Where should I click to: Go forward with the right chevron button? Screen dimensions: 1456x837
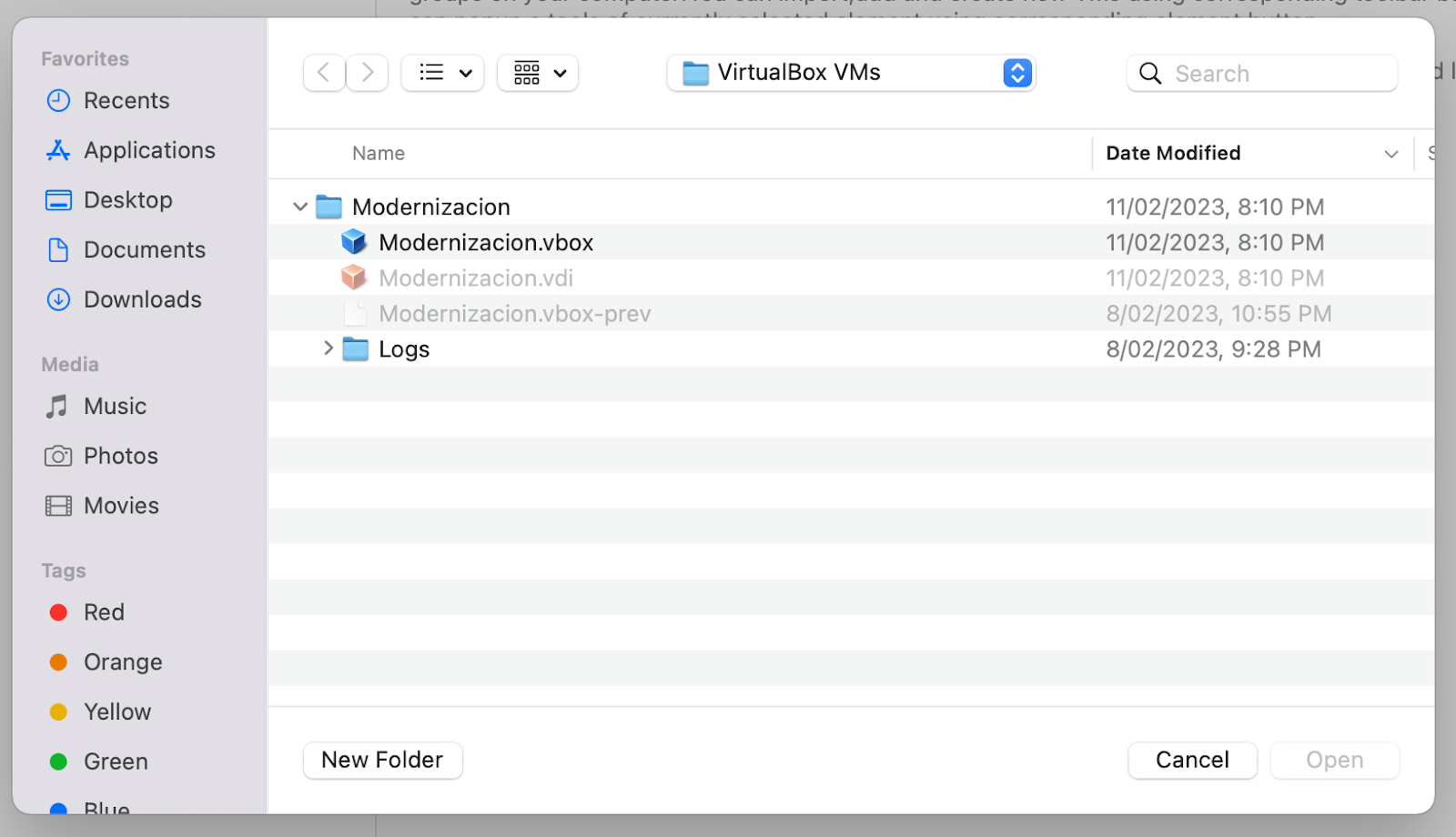pos(368,73)
